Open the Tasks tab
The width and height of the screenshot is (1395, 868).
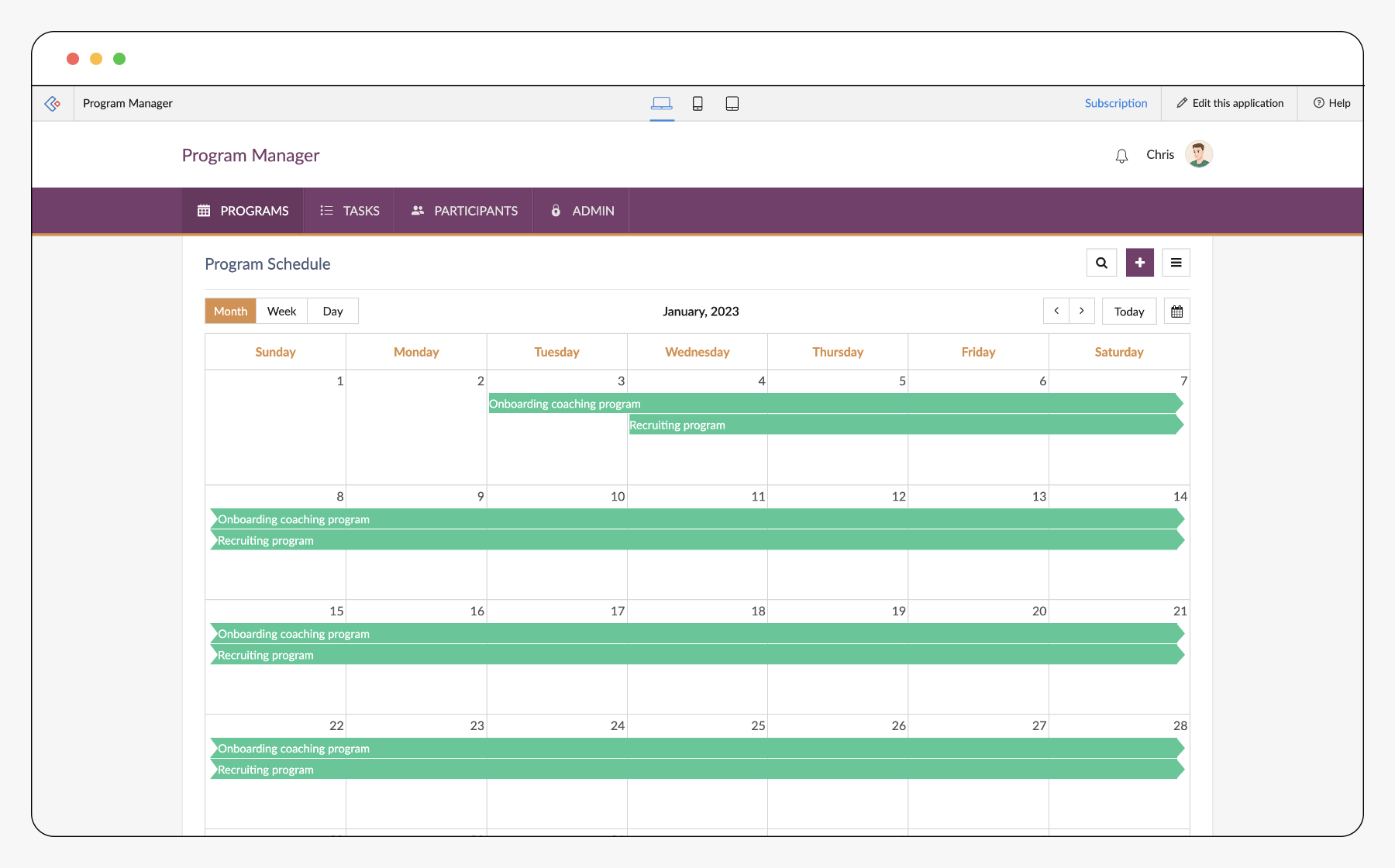coord(350,211)
